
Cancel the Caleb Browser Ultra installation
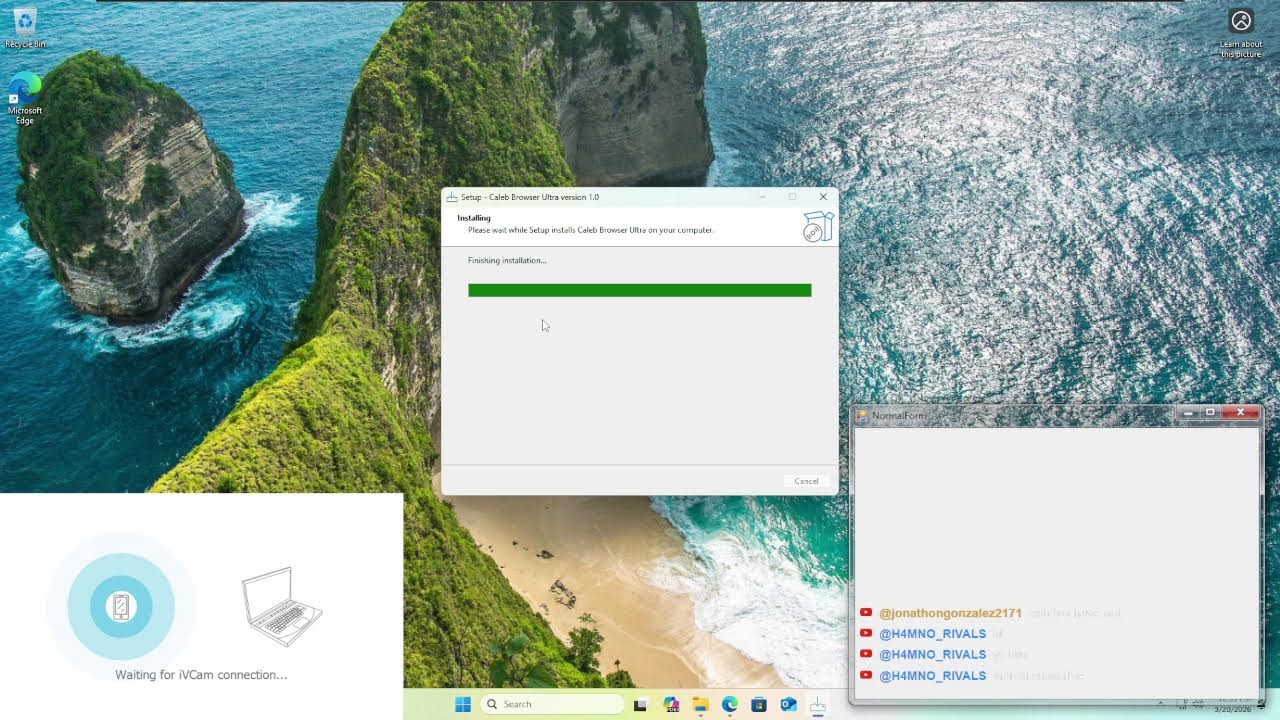pyautogui.click(x=806, y=481)
